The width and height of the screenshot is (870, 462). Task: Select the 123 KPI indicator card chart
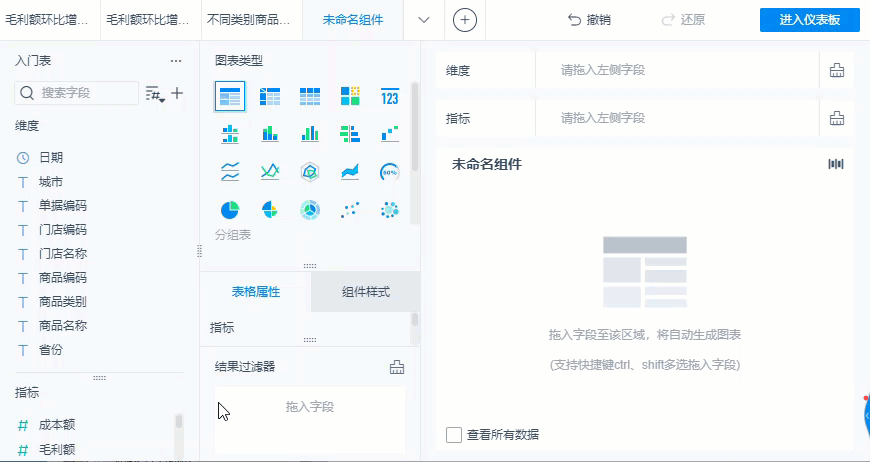coord(390,97)
